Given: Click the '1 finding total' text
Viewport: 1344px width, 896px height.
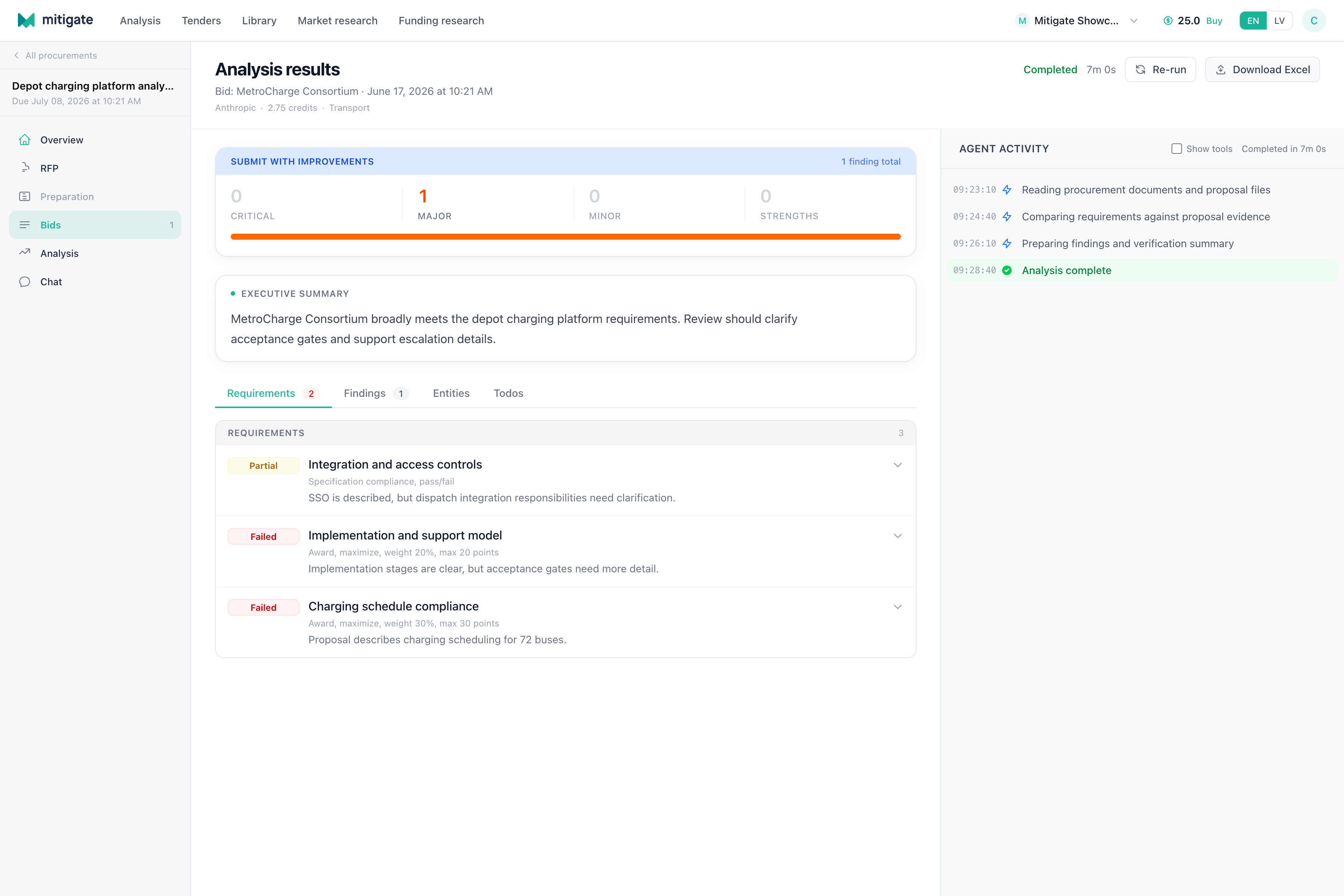Looking at the screenshot, I should [x=870, y=162].
